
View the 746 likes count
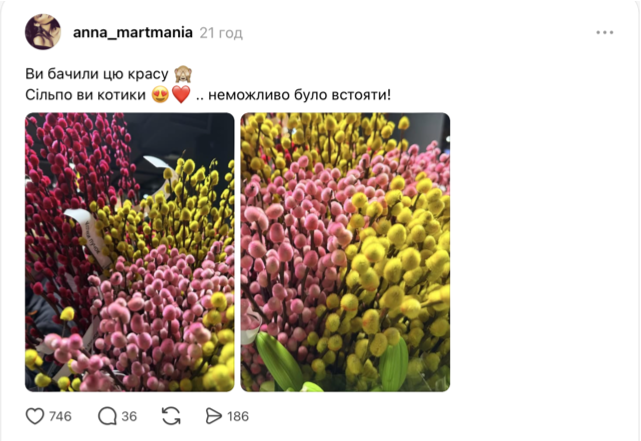click(60, 416)
